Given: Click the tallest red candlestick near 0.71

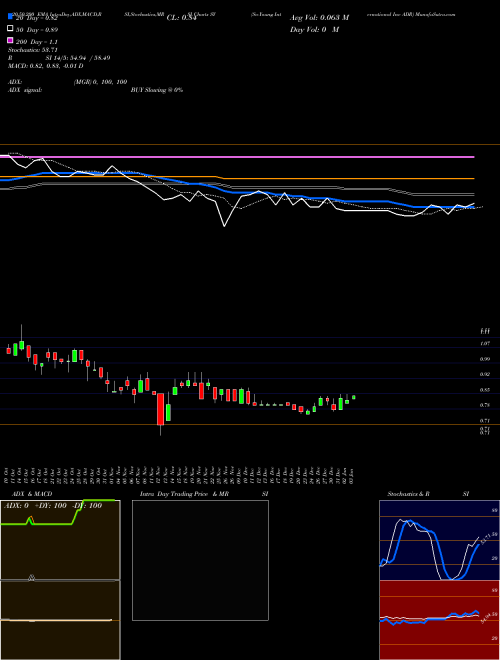Looking at the screenshot, I should tap(160, 409).
